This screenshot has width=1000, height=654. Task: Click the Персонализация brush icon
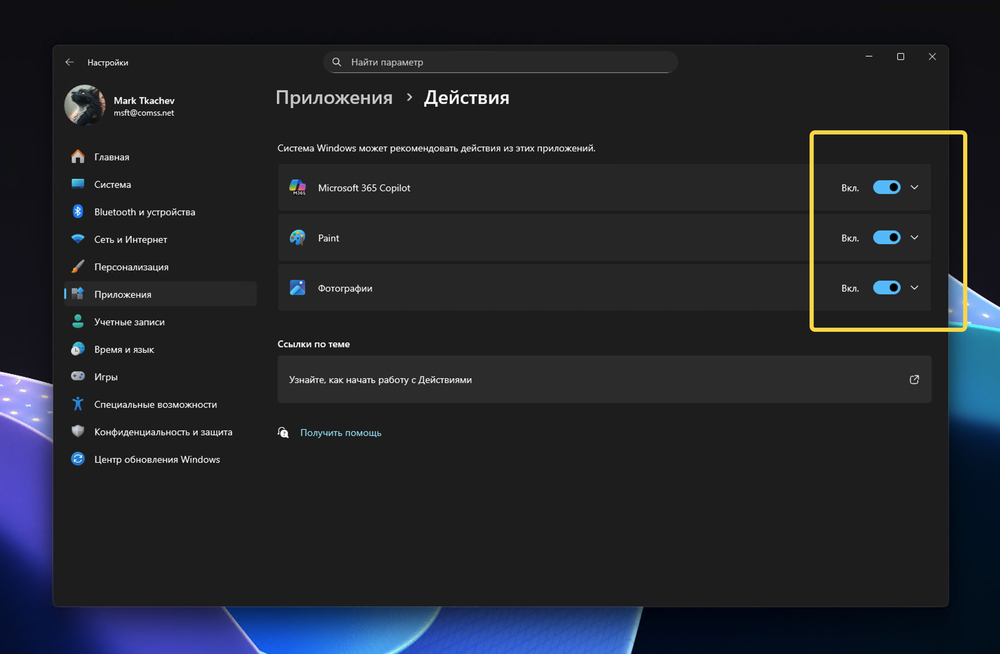(78, 266)
